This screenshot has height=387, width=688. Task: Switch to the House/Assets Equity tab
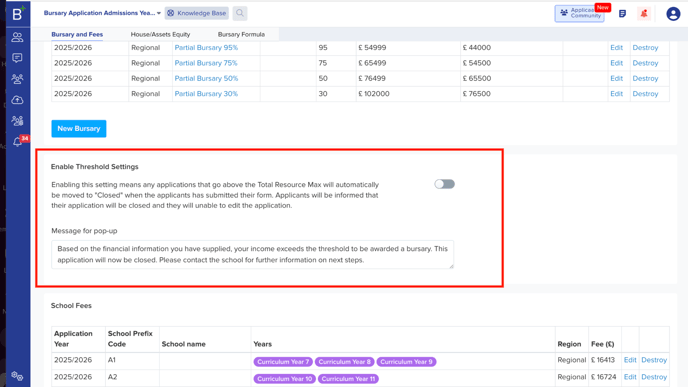pyautogui.click(x=160, y=34)
